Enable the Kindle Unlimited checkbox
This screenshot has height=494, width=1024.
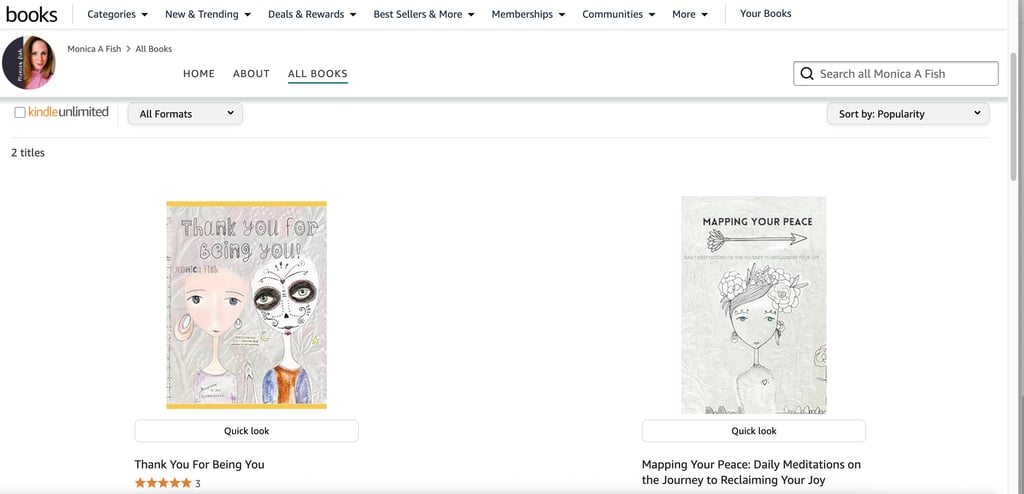click(x=20, y=112)
